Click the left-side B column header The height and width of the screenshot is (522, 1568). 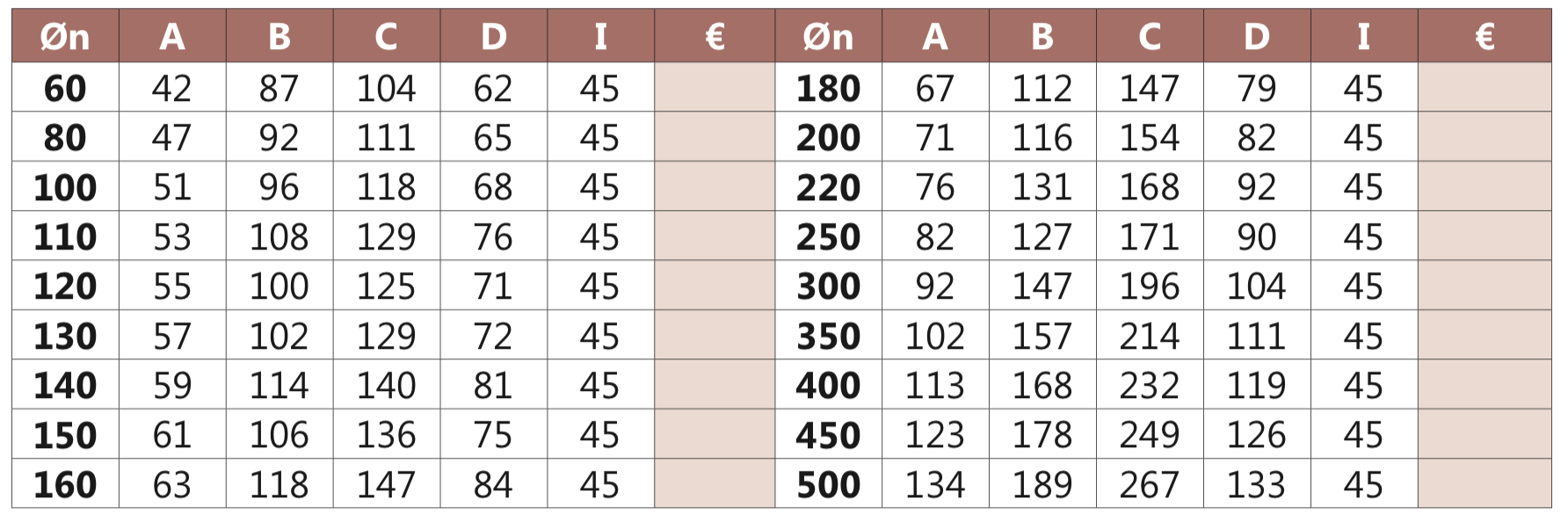click(279, 36)
